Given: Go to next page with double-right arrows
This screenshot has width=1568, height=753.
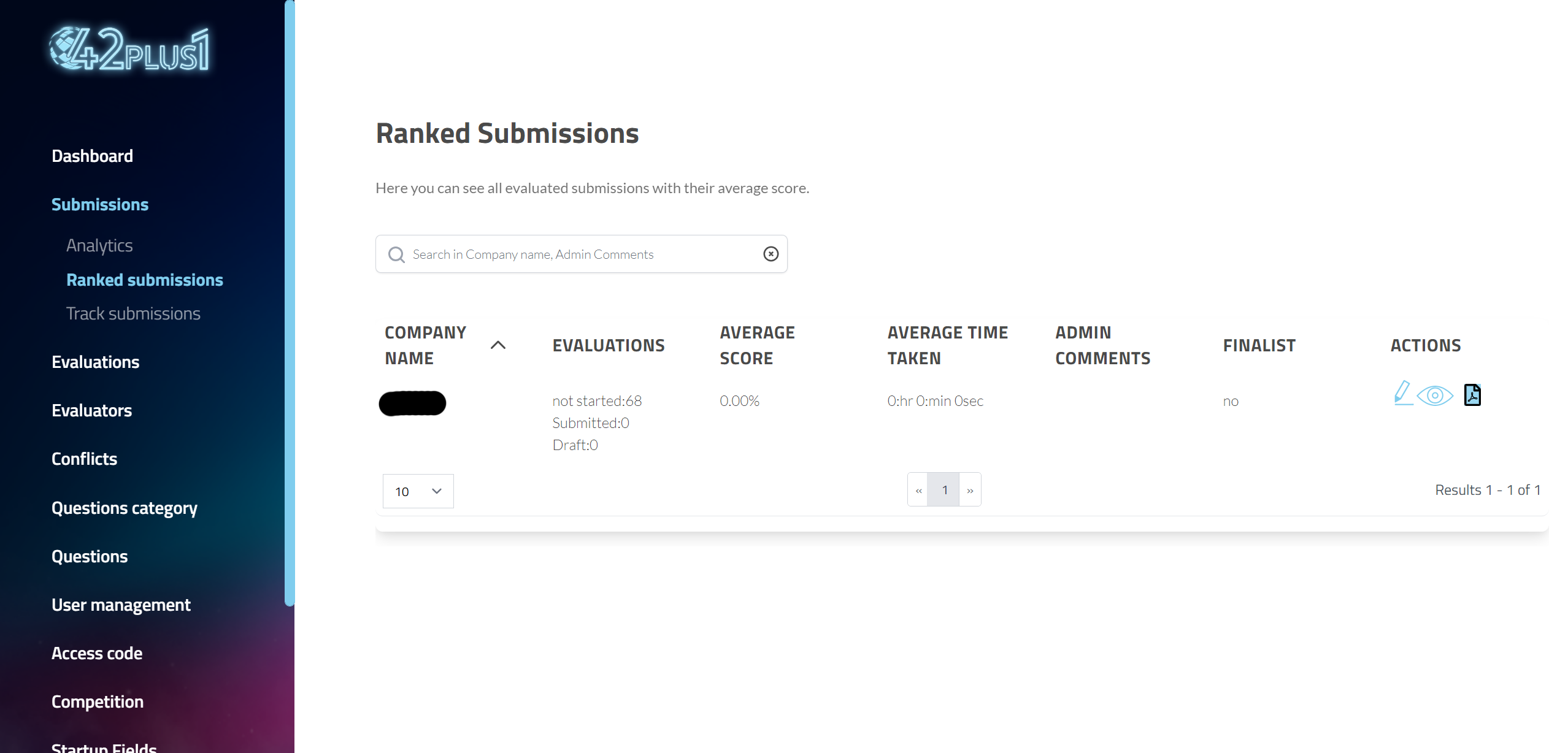Looking at the screenshot, I should [970, 490].
